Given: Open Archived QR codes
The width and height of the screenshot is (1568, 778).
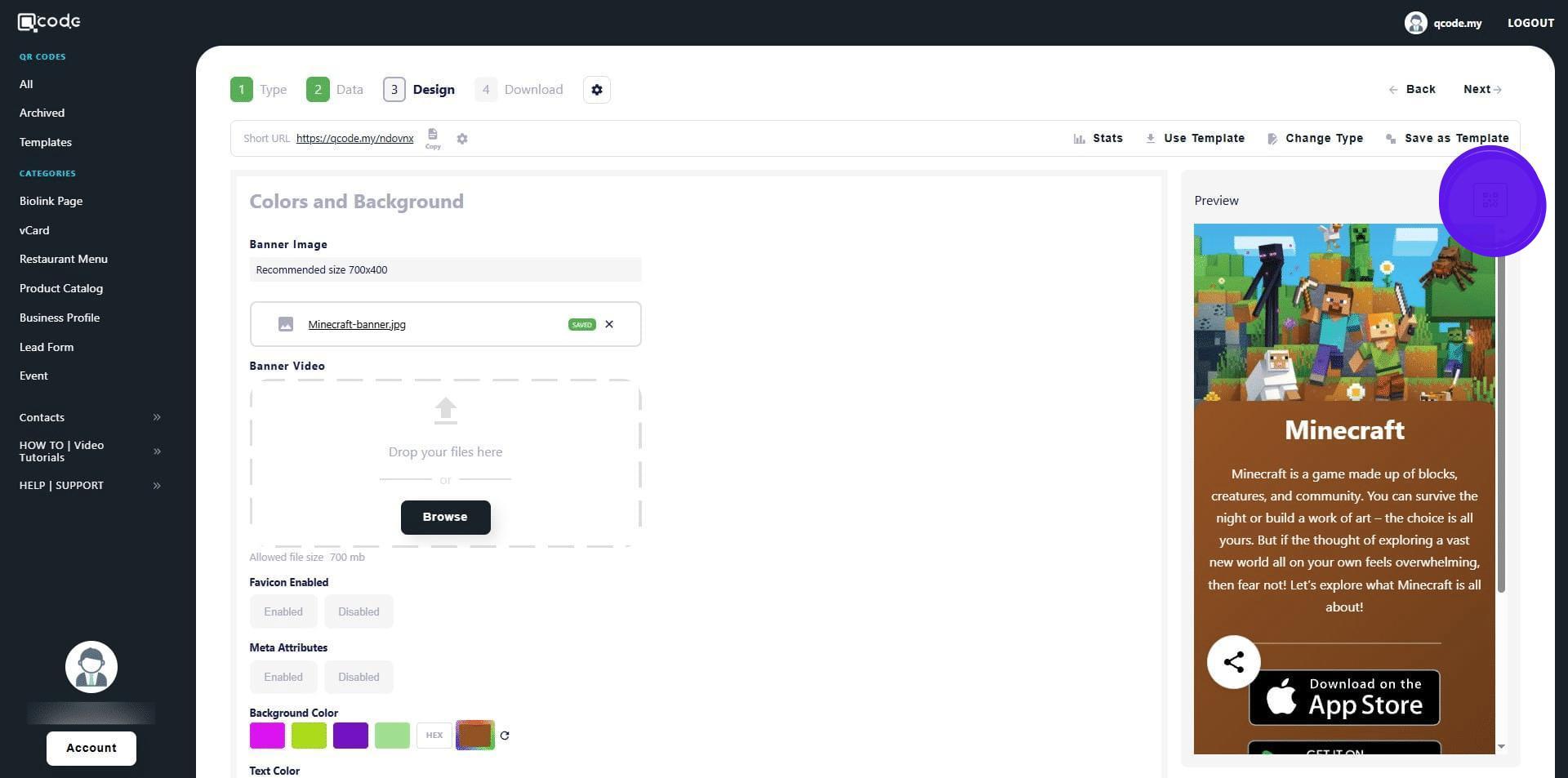Looking at the screenshot, I should coord(42,113).
